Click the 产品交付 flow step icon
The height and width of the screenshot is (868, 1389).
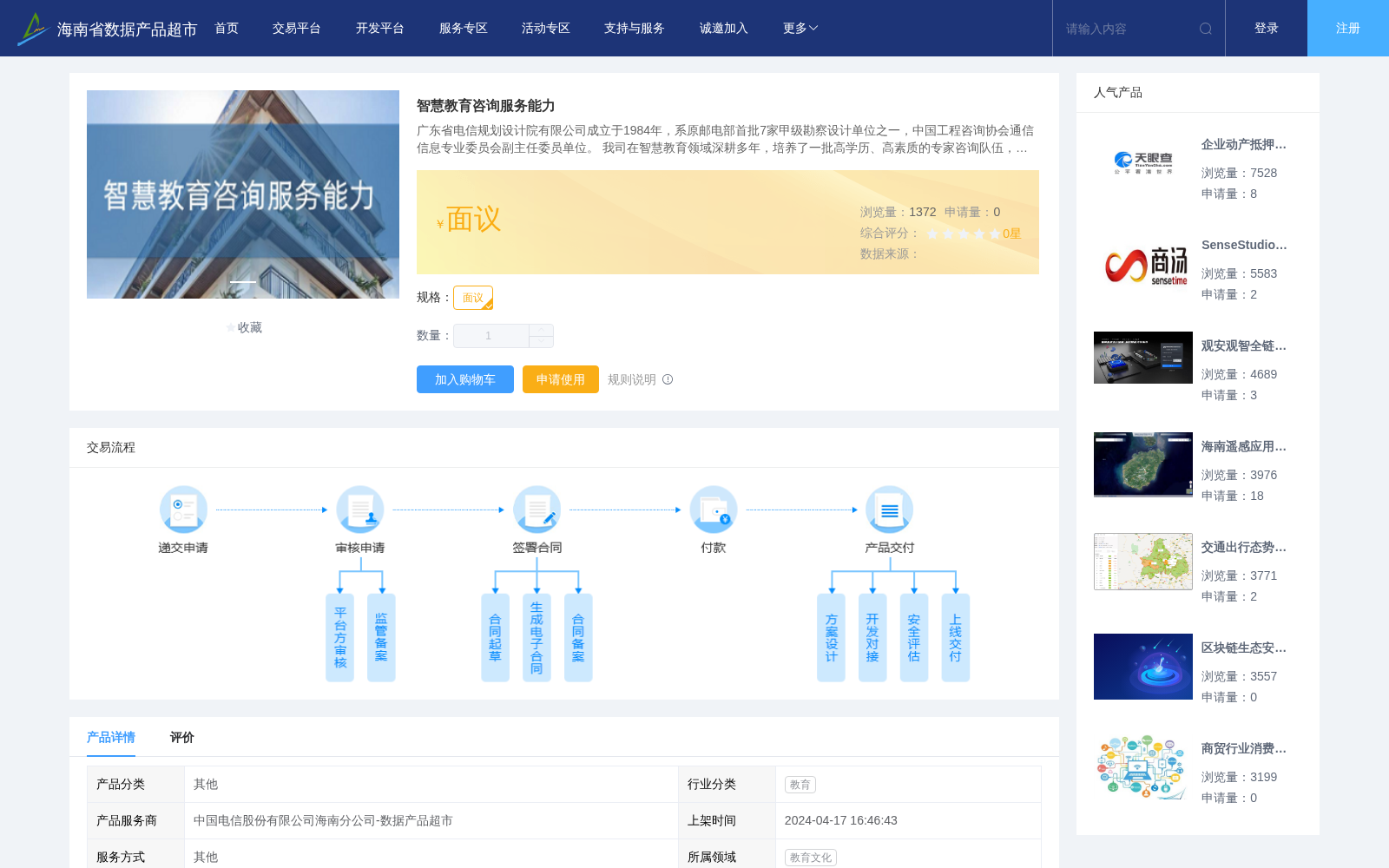coord(890,510)
